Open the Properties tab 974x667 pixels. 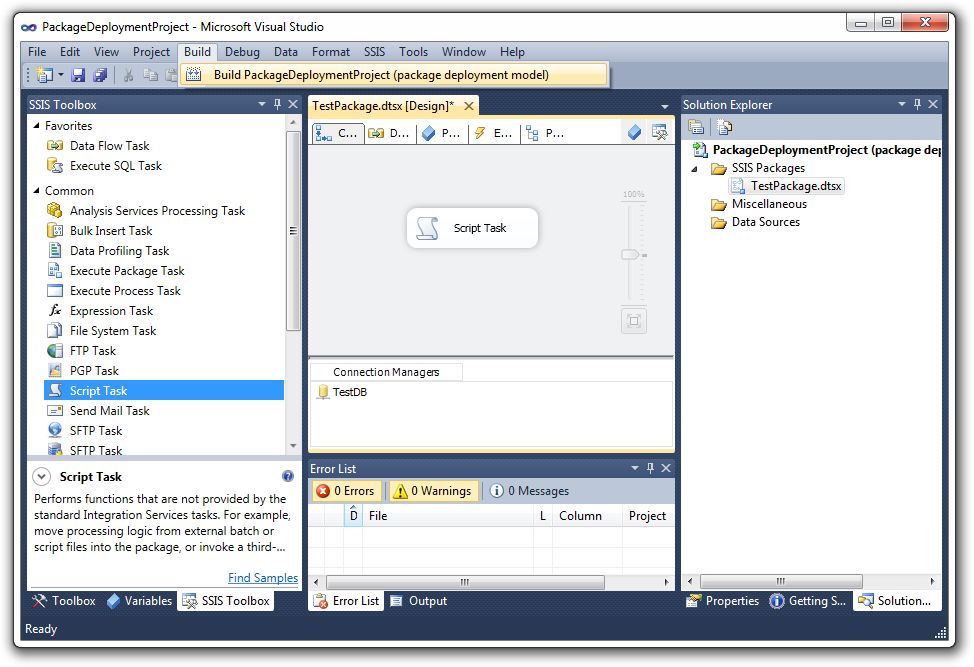pos(722,601)
